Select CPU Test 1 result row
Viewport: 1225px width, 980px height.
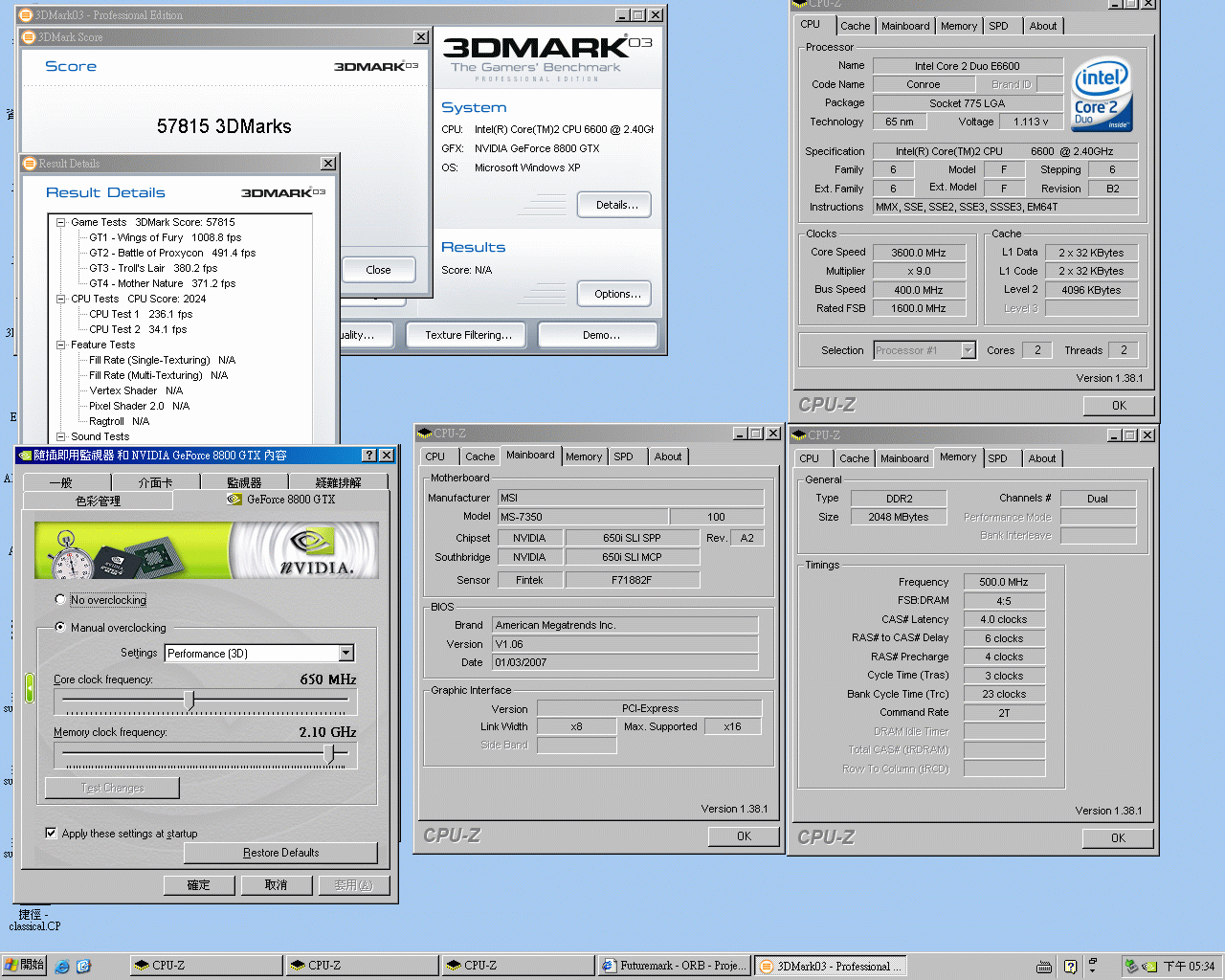(141, 314)
